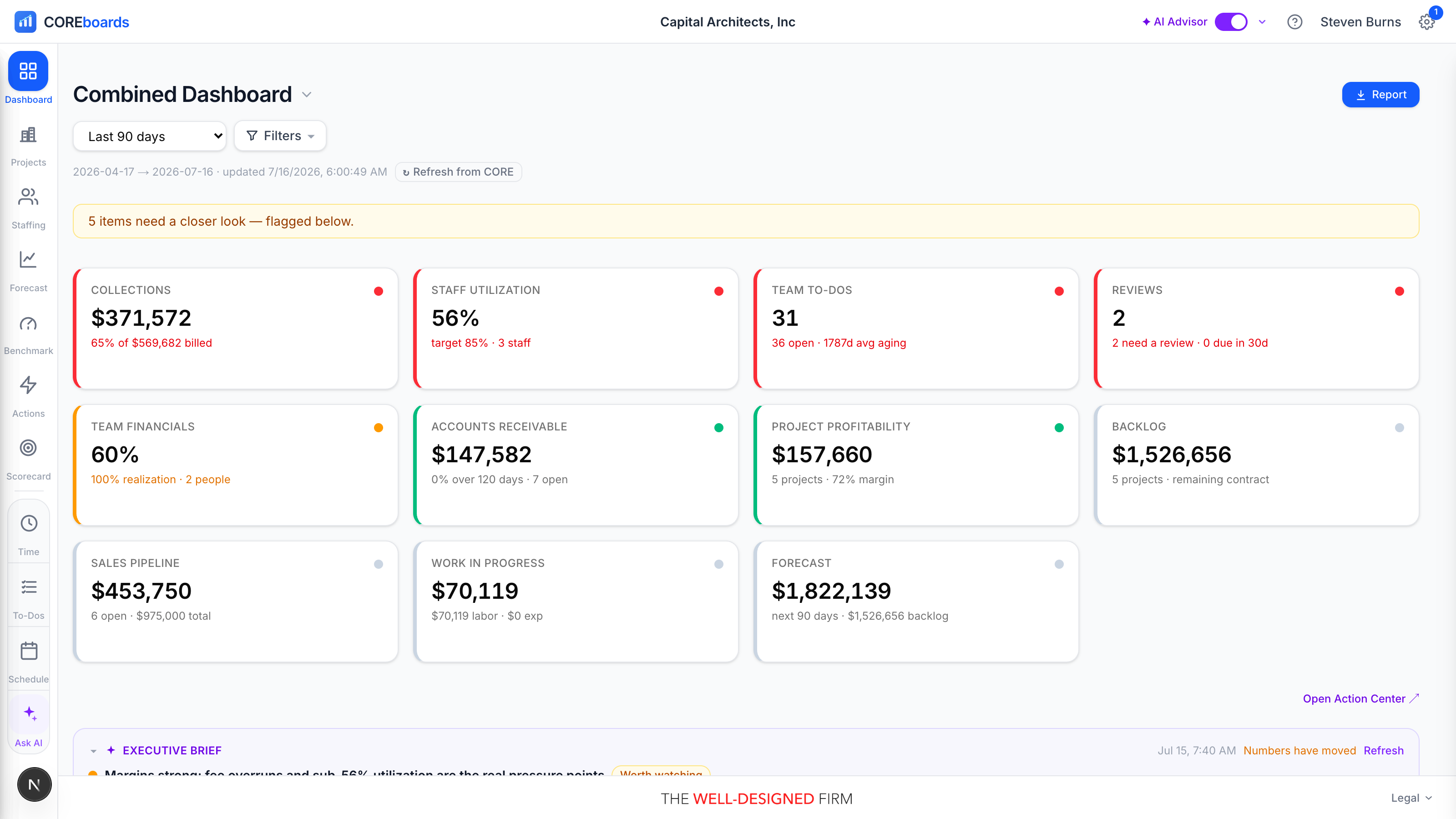The width and height of the screenshot is (1456, 819).
Task: Click the Report download button
Action: (1380, 94)
